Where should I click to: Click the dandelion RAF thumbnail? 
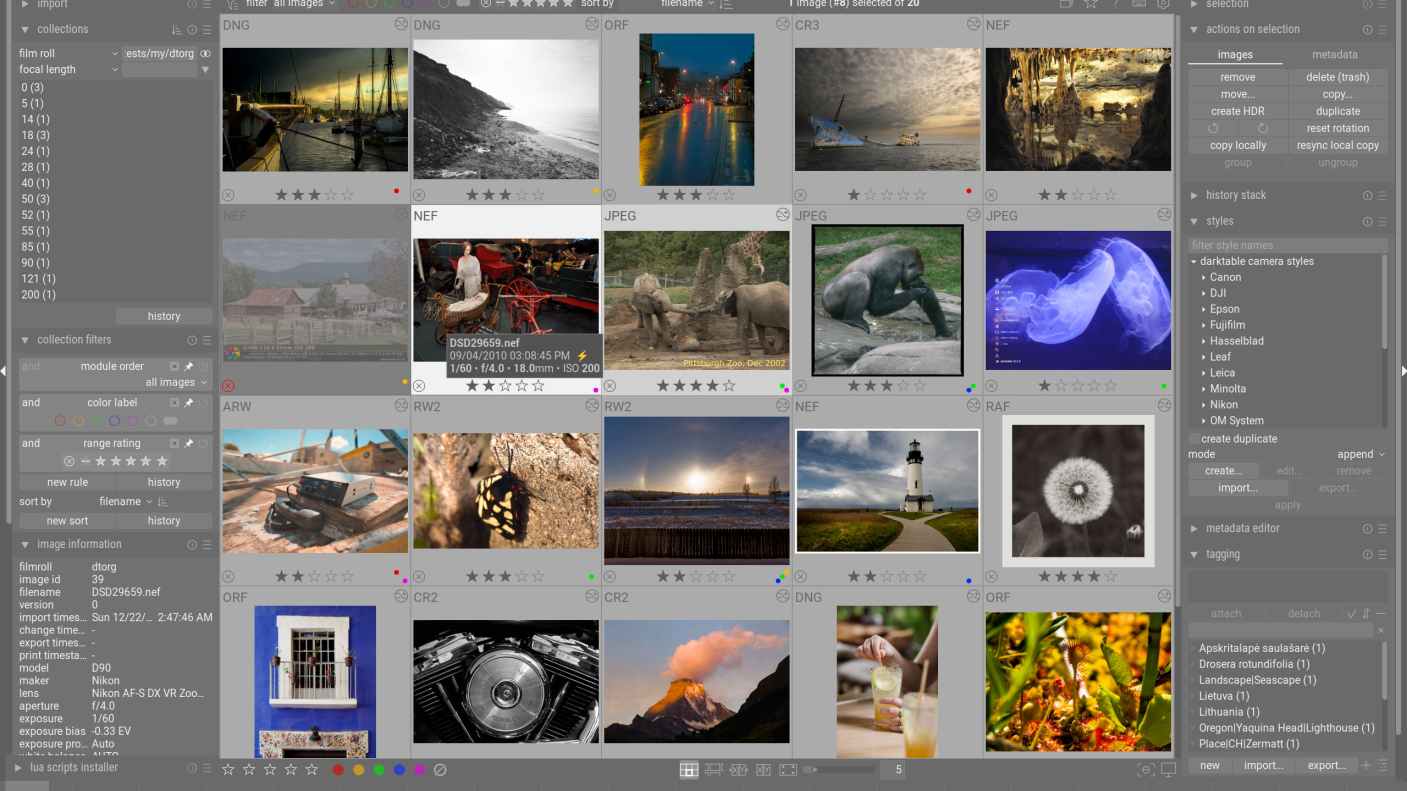(x=1078, y=490)
